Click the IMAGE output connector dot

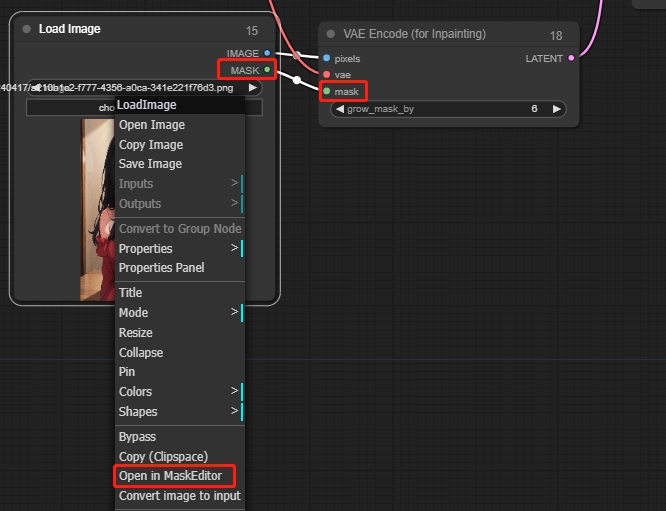tap(267, 53)
